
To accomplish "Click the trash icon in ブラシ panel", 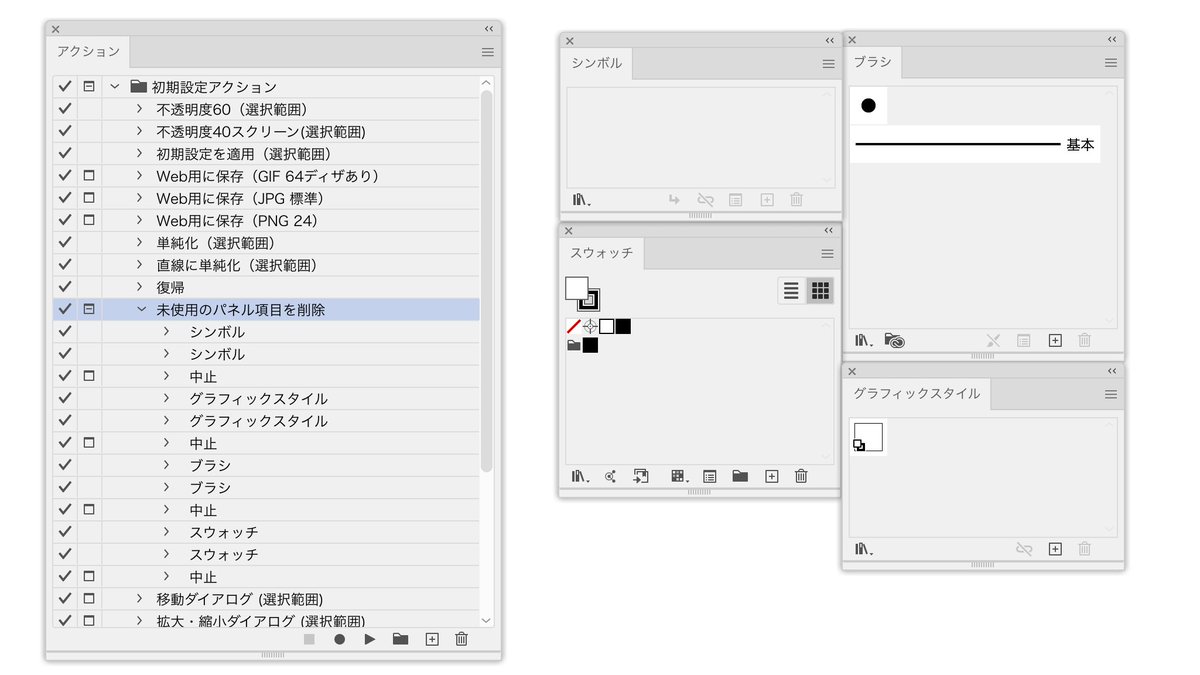I will 1084,340.
